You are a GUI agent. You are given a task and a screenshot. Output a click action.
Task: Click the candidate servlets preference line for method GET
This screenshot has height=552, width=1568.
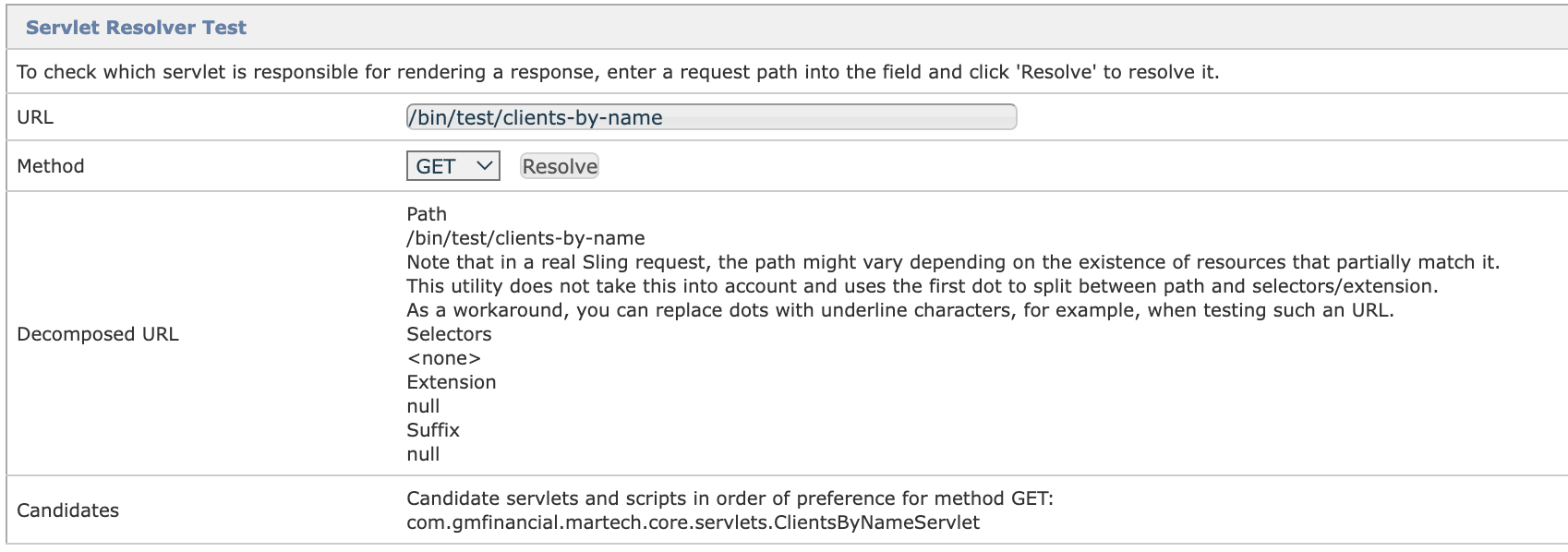[x=732, y=498]
